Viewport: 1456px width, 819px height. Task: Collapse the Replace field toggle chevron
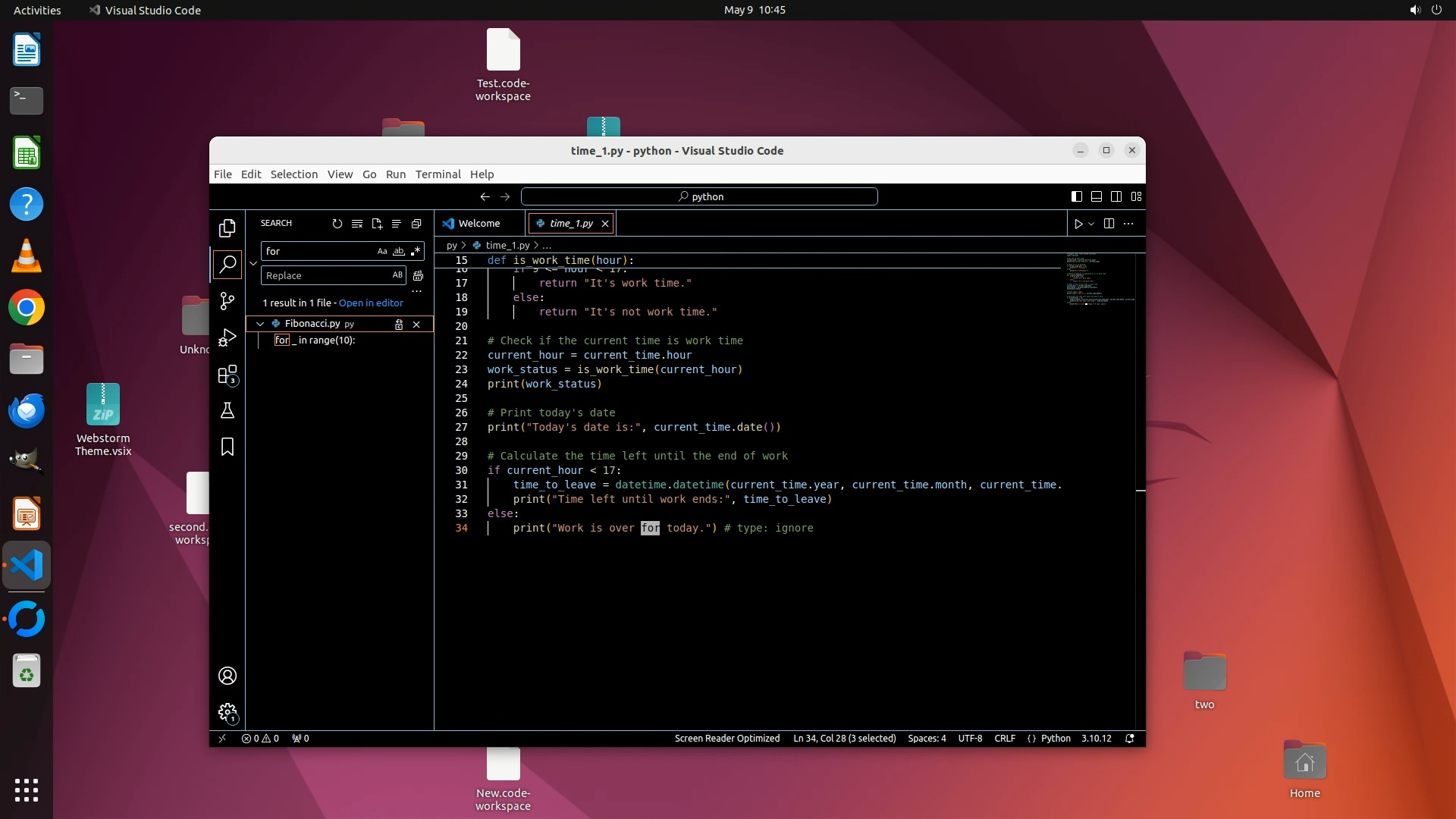(x=253, y=263)
